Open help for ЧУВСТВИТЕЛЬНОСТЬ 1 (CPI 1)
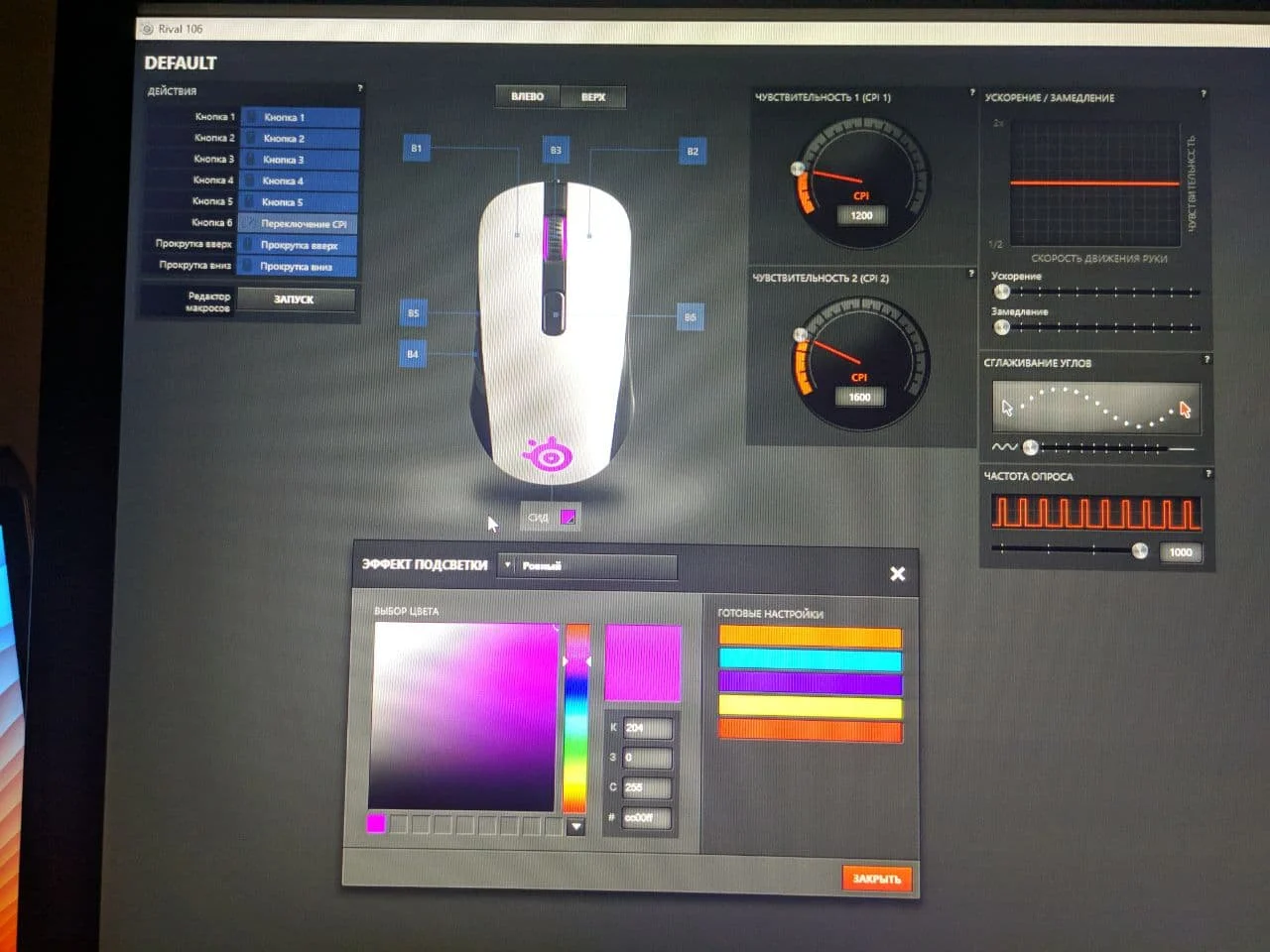Viewport: 1270px width, 952px height. [971, 92]
